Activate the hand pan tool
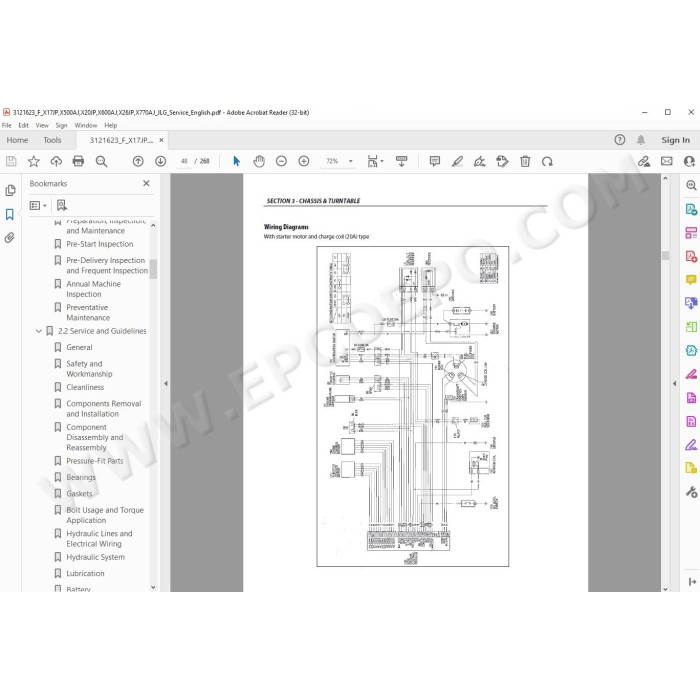The width and height of the screenshot is (700, 700). click(x=259, y=161)
